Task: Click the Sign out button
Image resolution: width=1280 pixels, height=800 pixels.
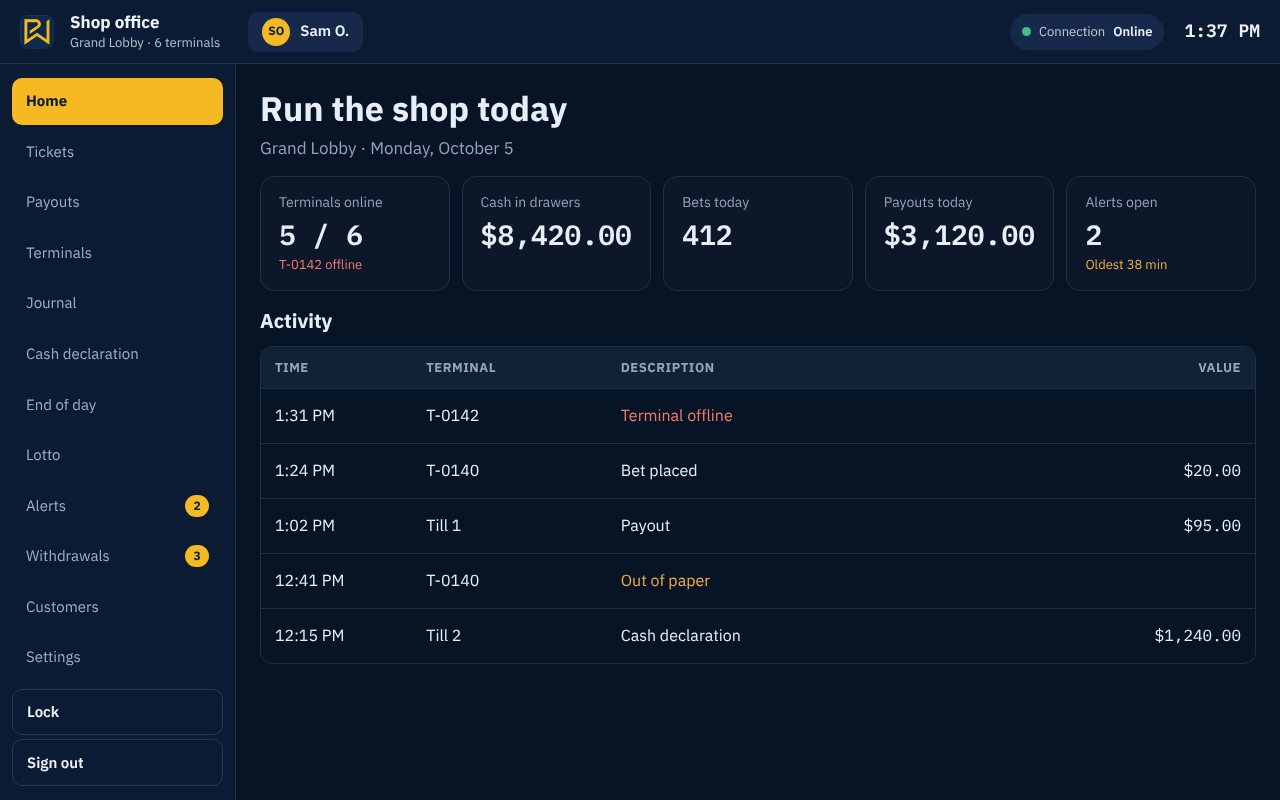Action: [x=117, y=763]
